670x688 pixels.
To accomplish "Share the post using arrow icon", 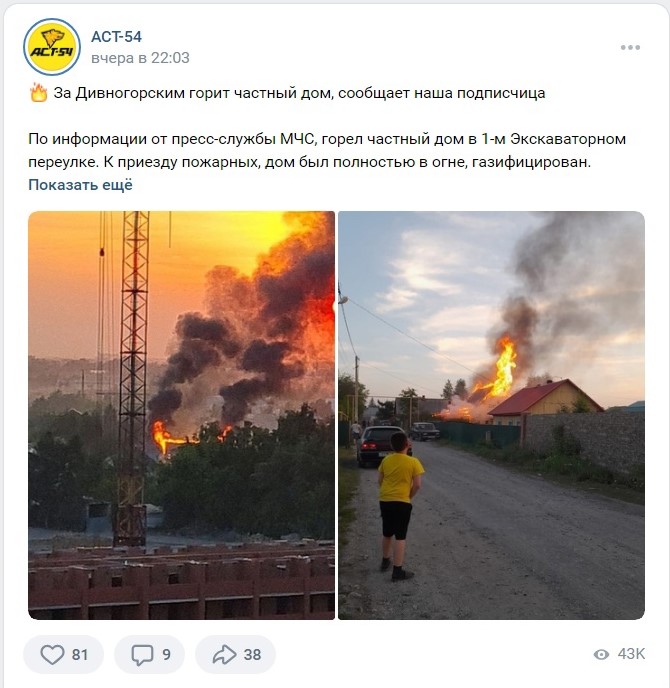I will tap(224, 655).
